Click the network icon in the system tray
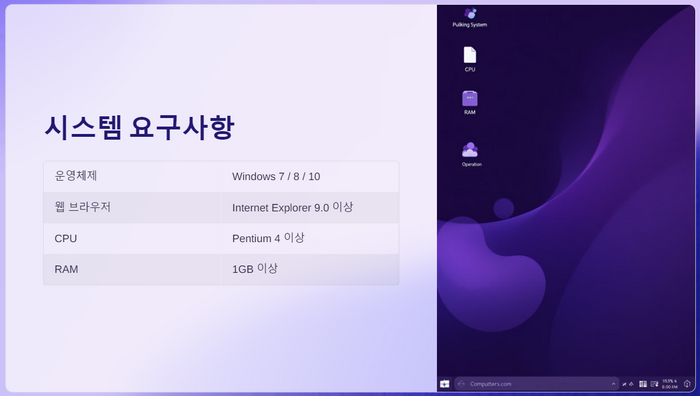 tap(631, 384)
